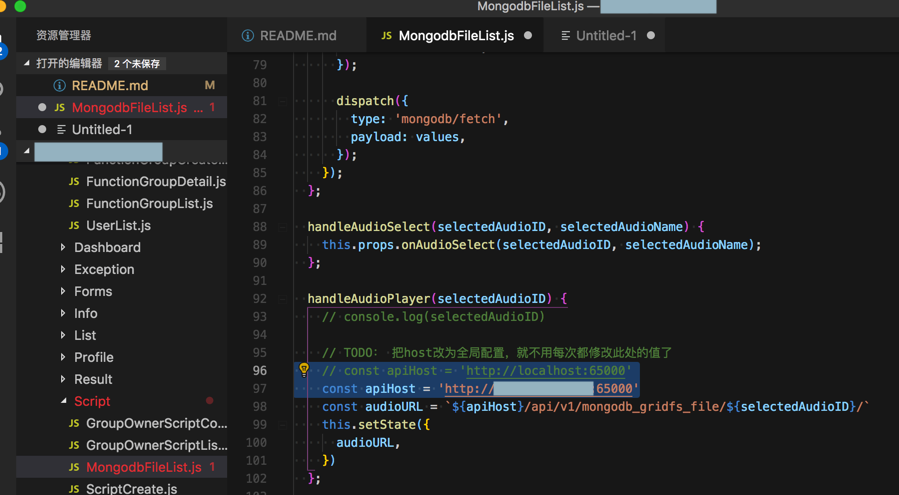Open README.md from the open editors list
Screen dimensions: 899x495
coord(122,85)
